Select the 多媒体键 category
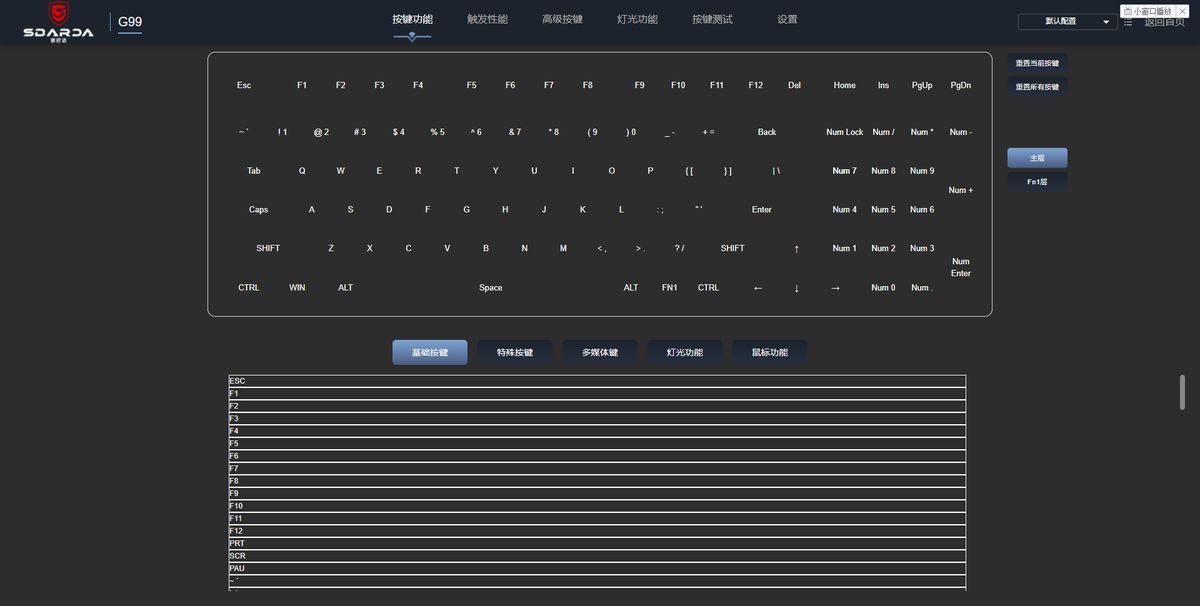The width and height of the screenshot is (1200, 606). click(x=599, y=352)
